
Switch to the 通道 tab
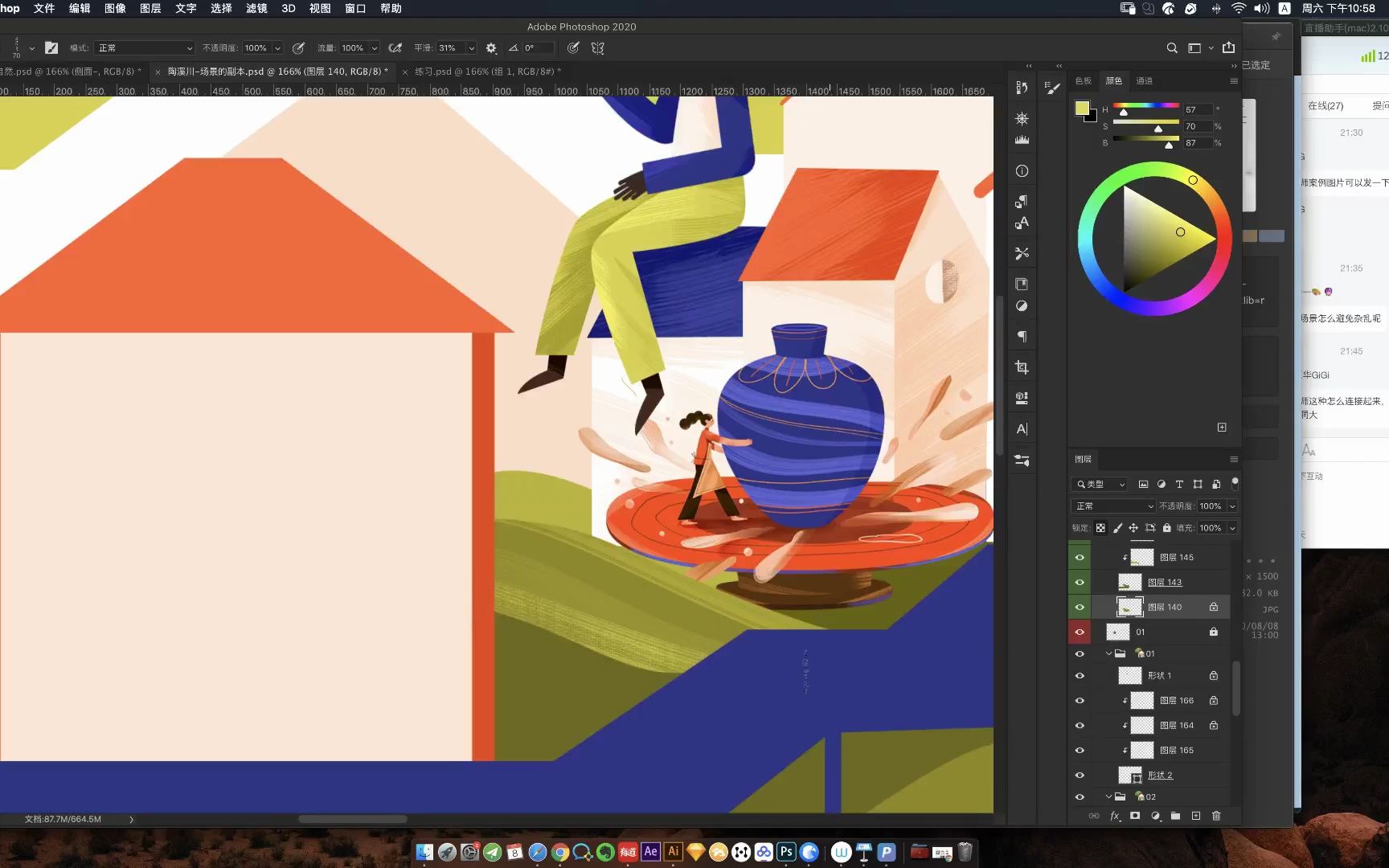click(1144, 81)
